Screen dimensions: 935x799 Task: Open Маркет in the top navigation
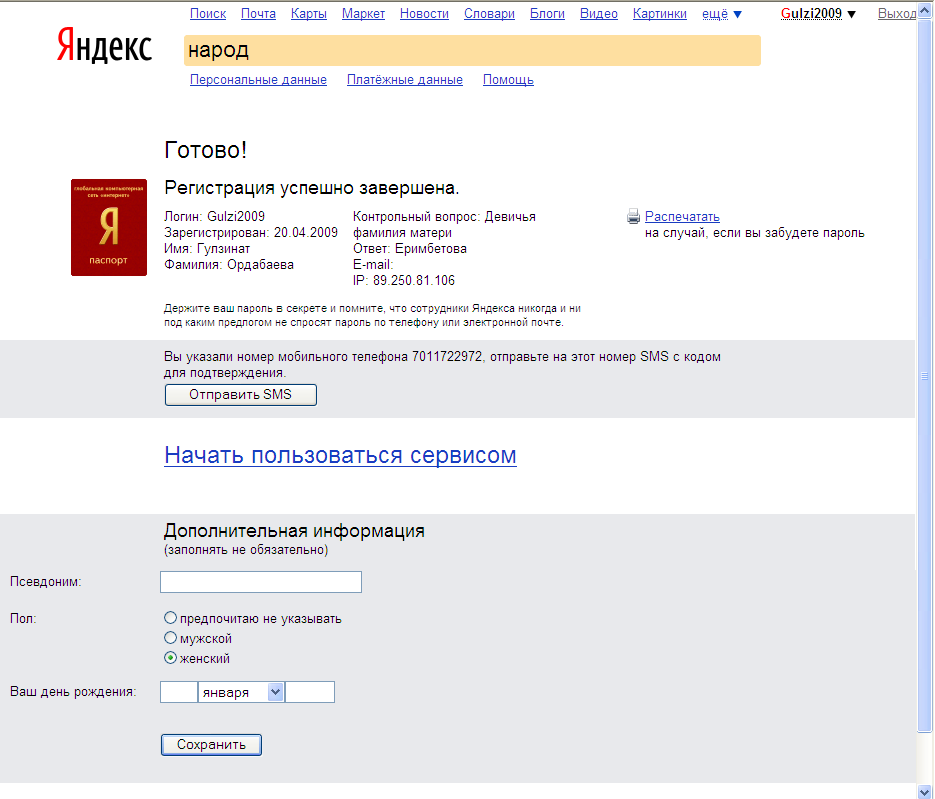(363, 14)
